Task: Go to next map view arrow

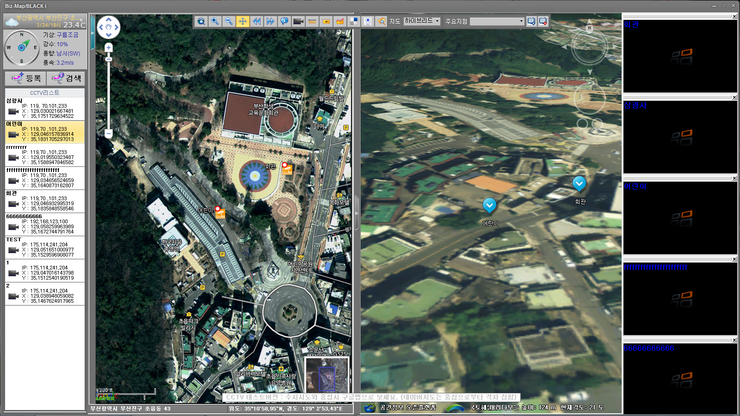Action: 271,21
